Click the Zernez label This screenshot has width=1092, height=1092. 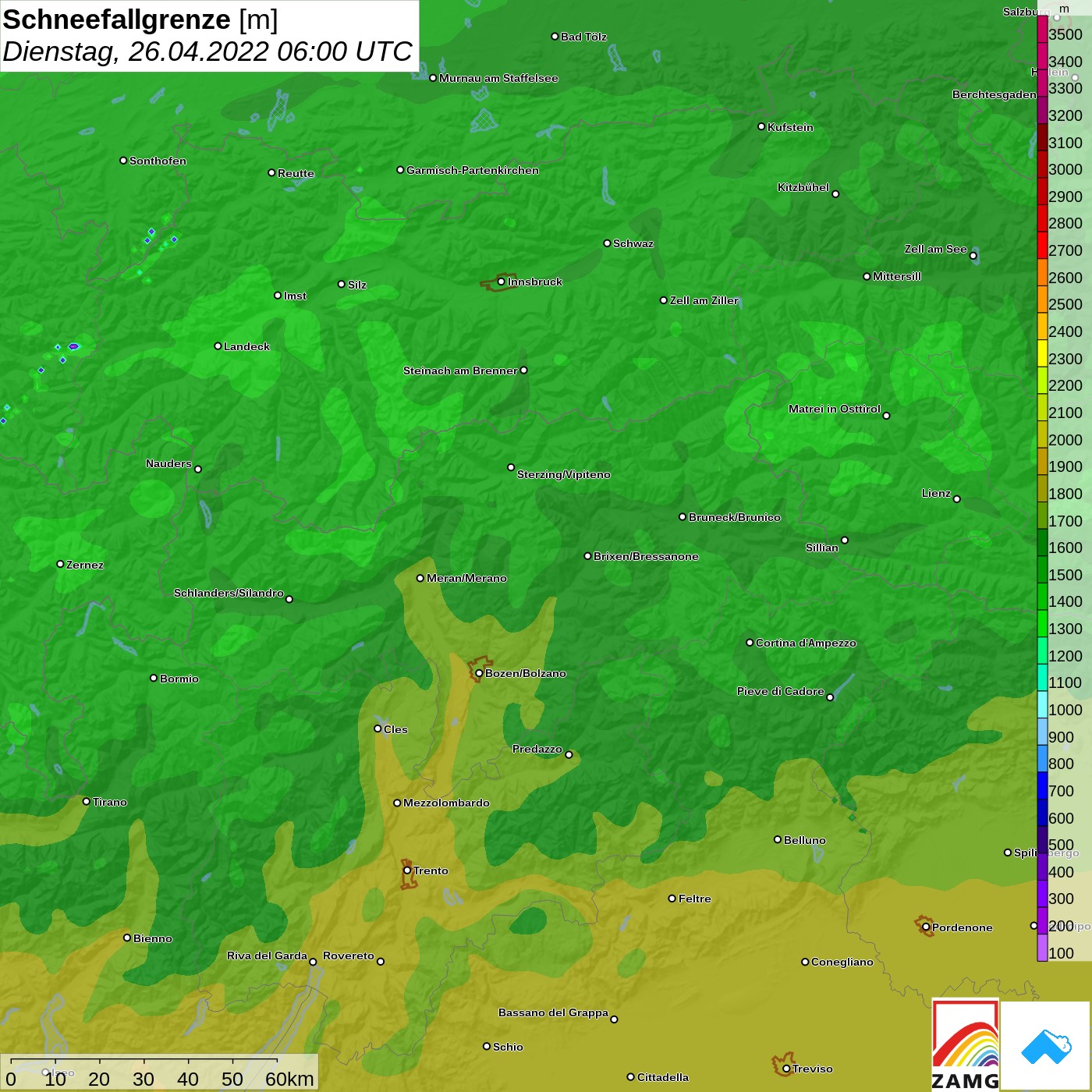pos(84,565)
